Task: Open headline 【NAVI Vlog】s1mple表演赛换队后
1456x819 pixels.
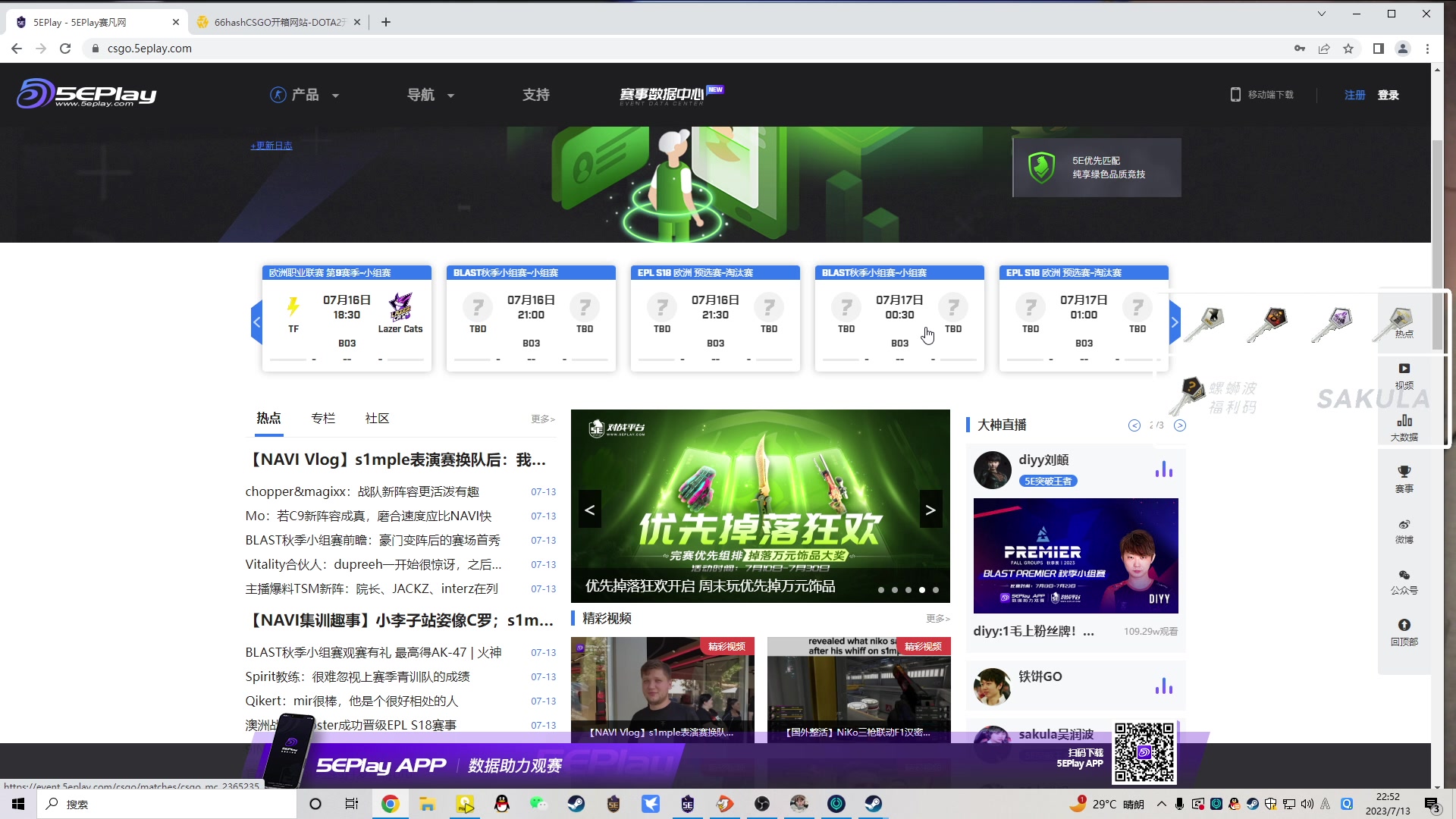Action: coord(396,460)
